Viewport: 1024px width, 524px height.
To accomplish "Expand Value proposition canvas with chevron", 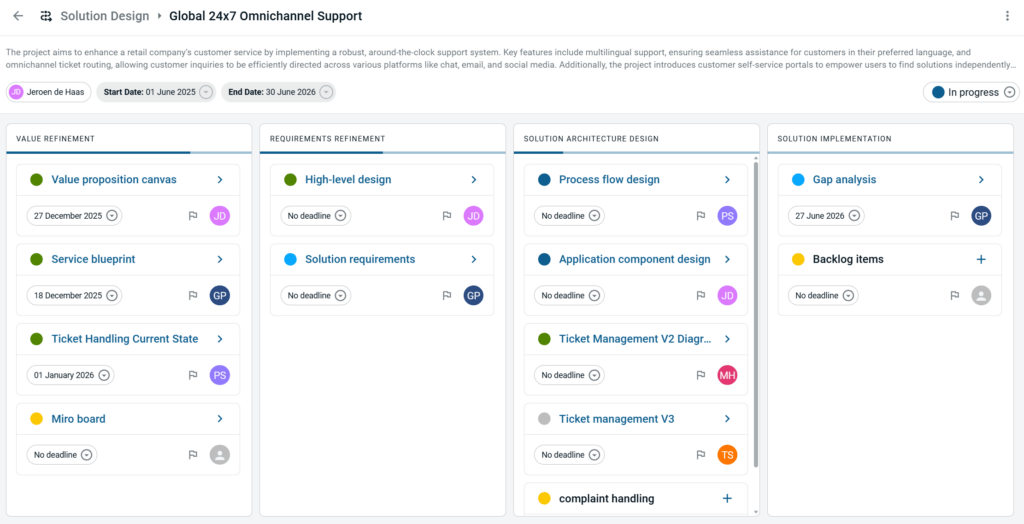I will click(x=220, y=180).
